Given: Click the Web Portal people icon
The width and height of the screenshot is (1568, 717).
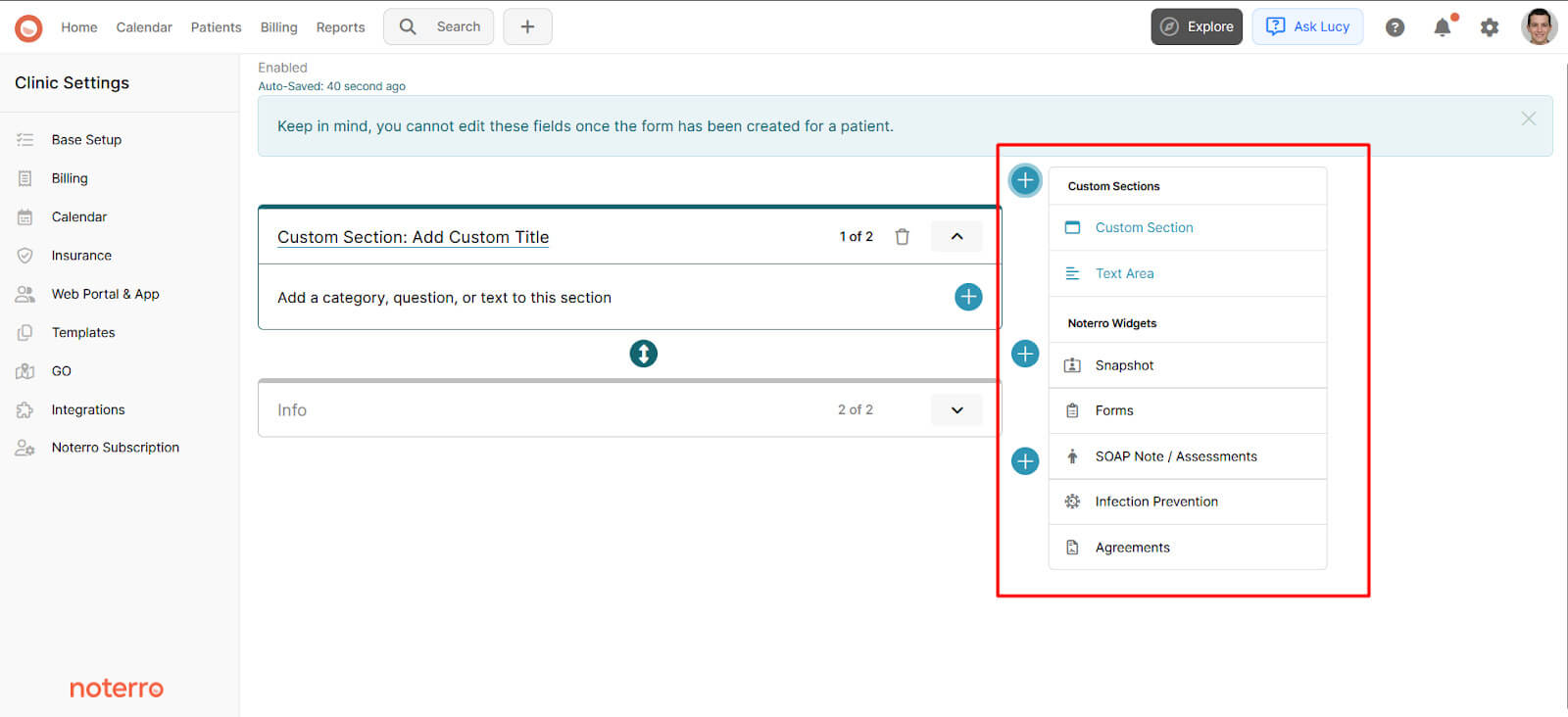Looking at the screenshot, I should click(x=25, y=294).
